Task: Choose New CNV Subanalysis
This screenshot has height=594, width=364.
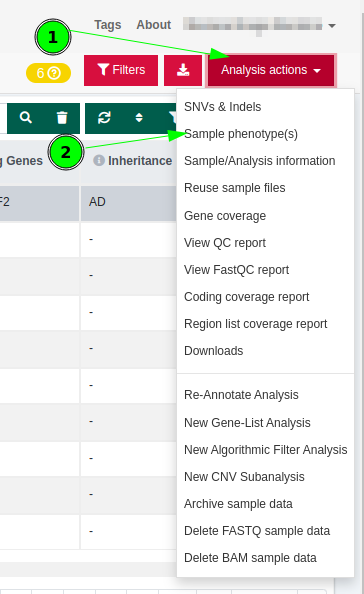Action: coord(244,477)
